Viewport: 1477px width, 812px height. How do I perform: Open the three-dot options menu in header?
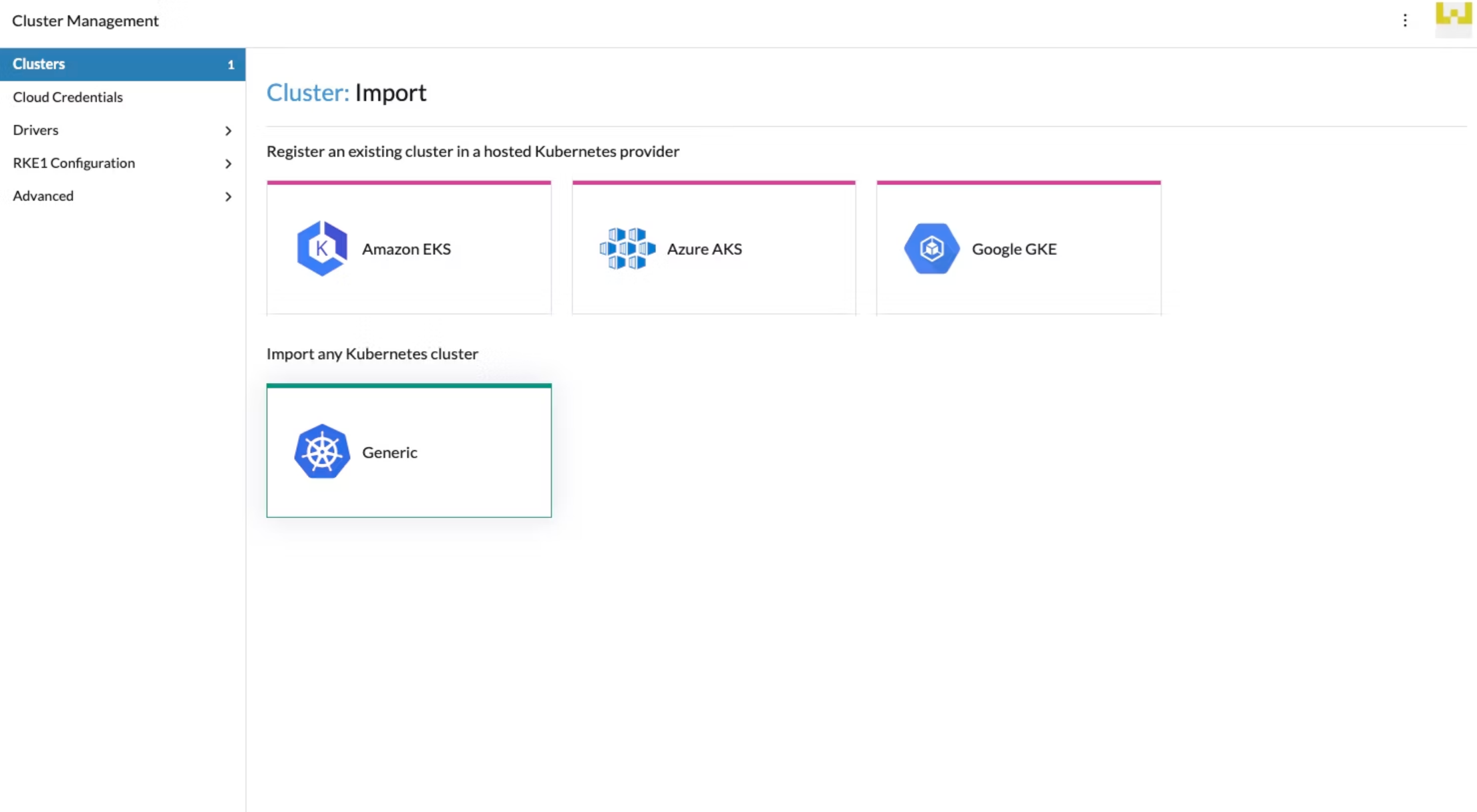[1404, 21]
